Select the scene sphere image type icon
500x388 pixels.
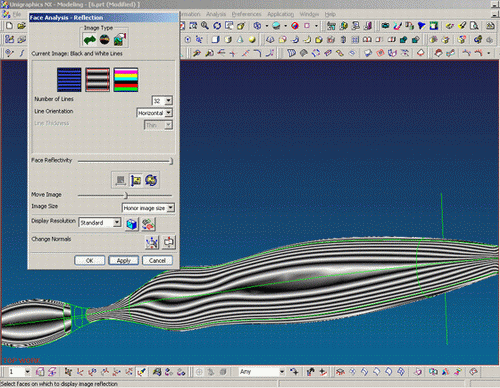pos(105,40)
